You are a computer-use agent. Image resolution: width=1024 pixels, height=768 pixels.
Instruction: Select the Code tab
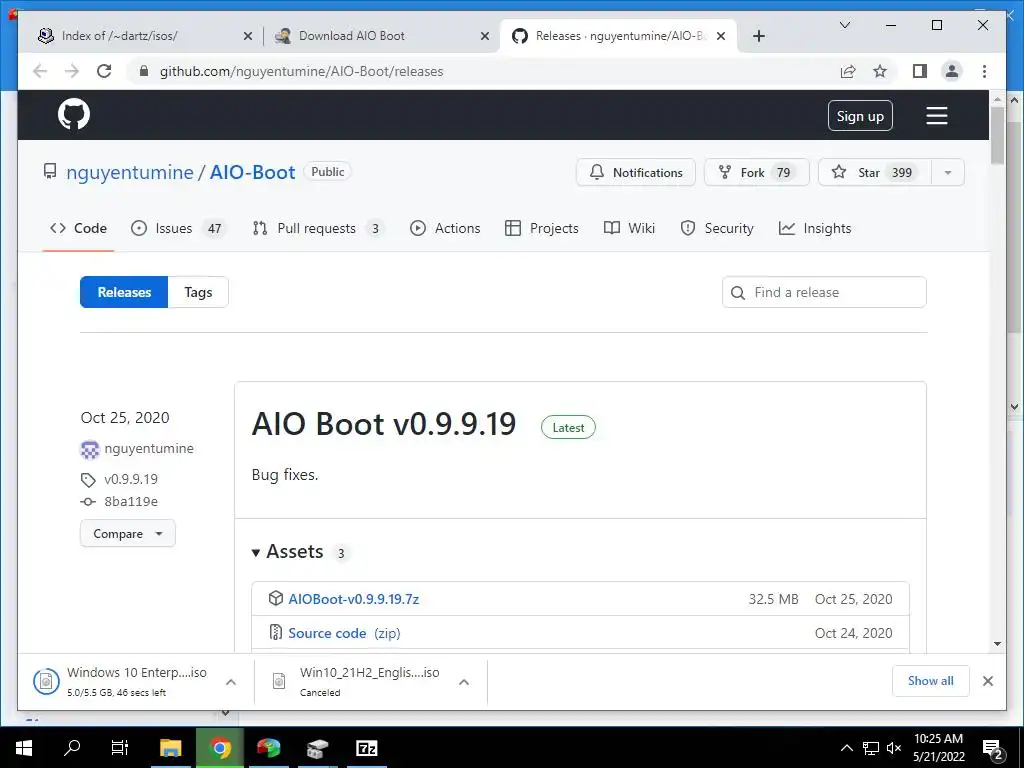click(78, 228)
